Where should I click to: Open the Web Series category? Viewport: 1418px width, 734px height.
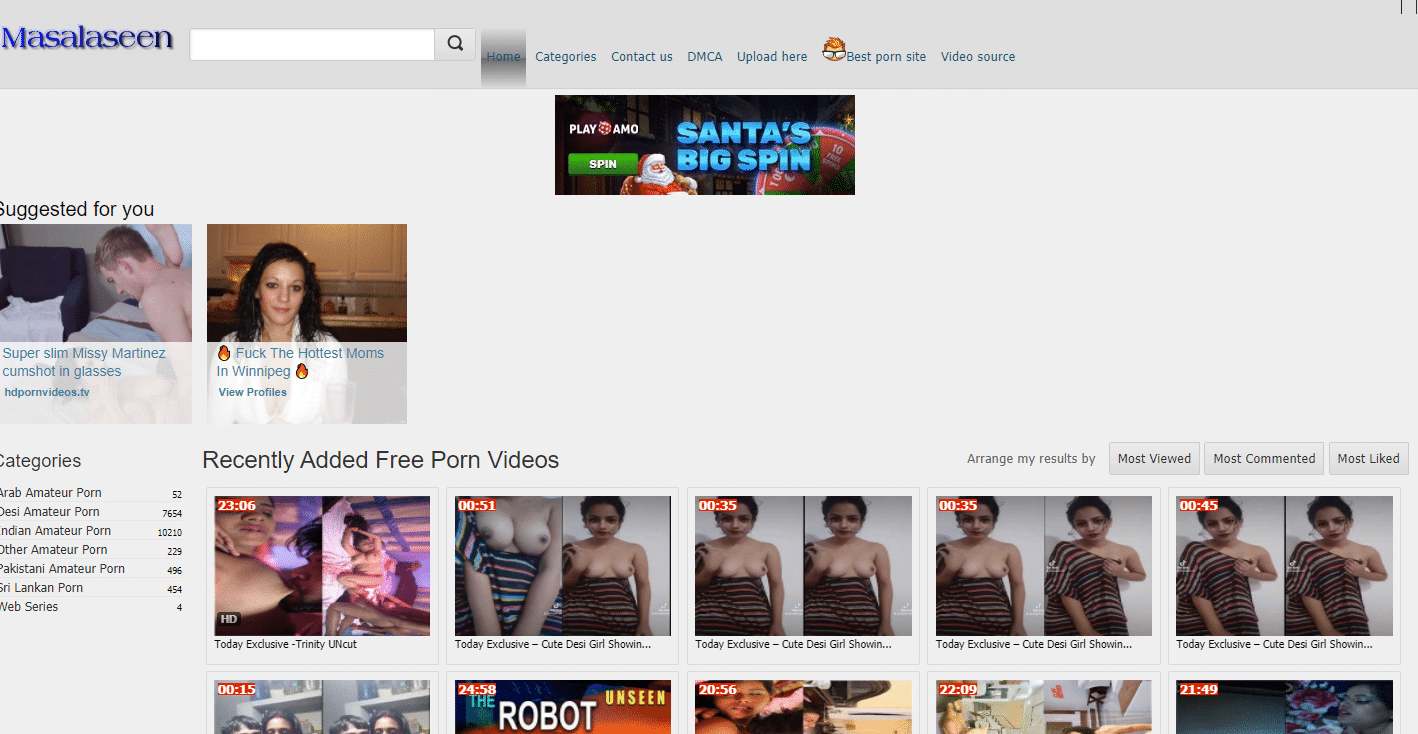(29, 607)
